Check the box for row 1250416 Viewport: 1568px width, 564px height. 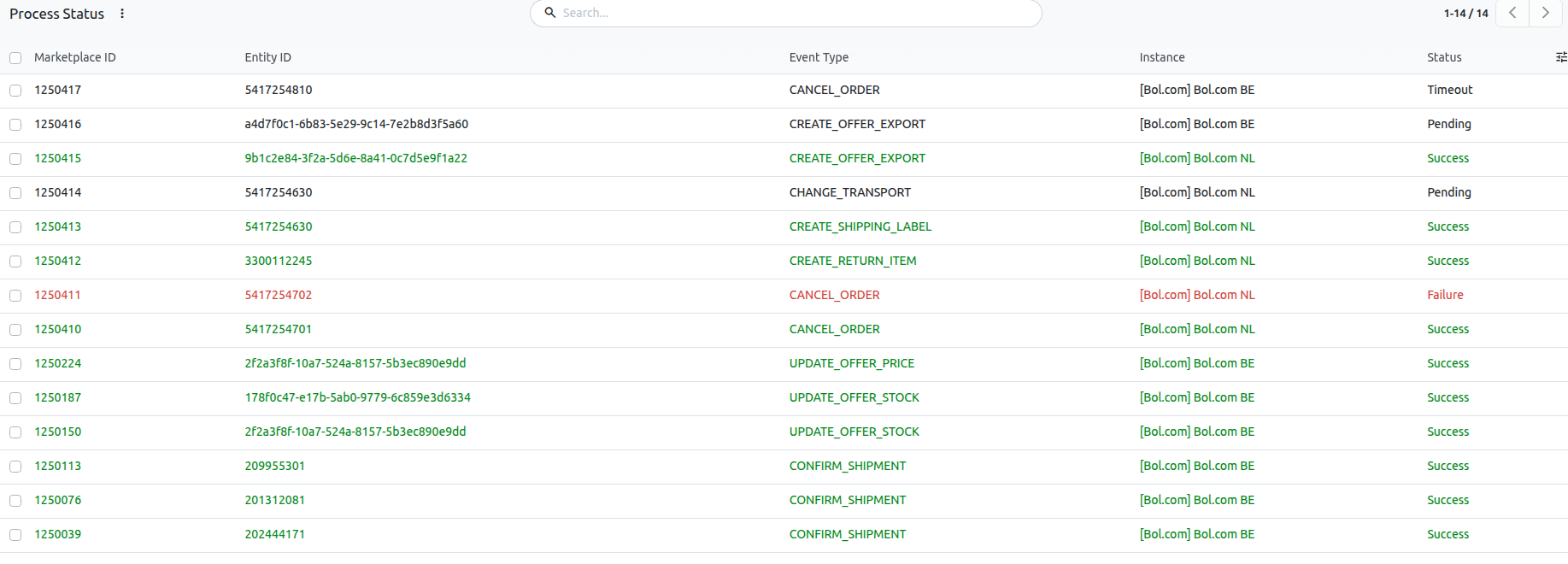coord(15,125)
